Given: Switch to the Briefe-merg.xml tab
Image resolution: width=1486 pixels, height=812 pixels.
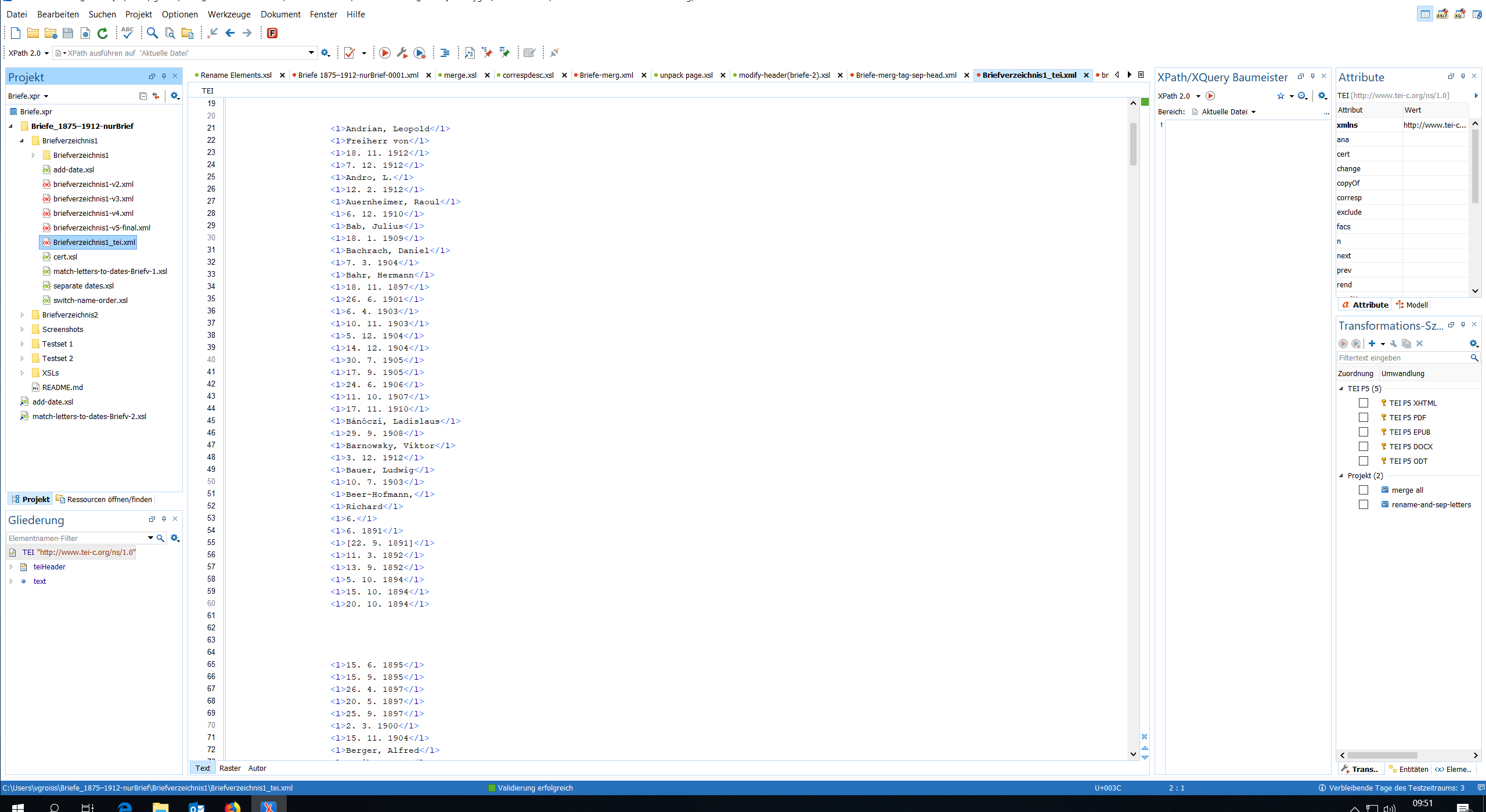Looking at the screenshot, I should point(606,75).
